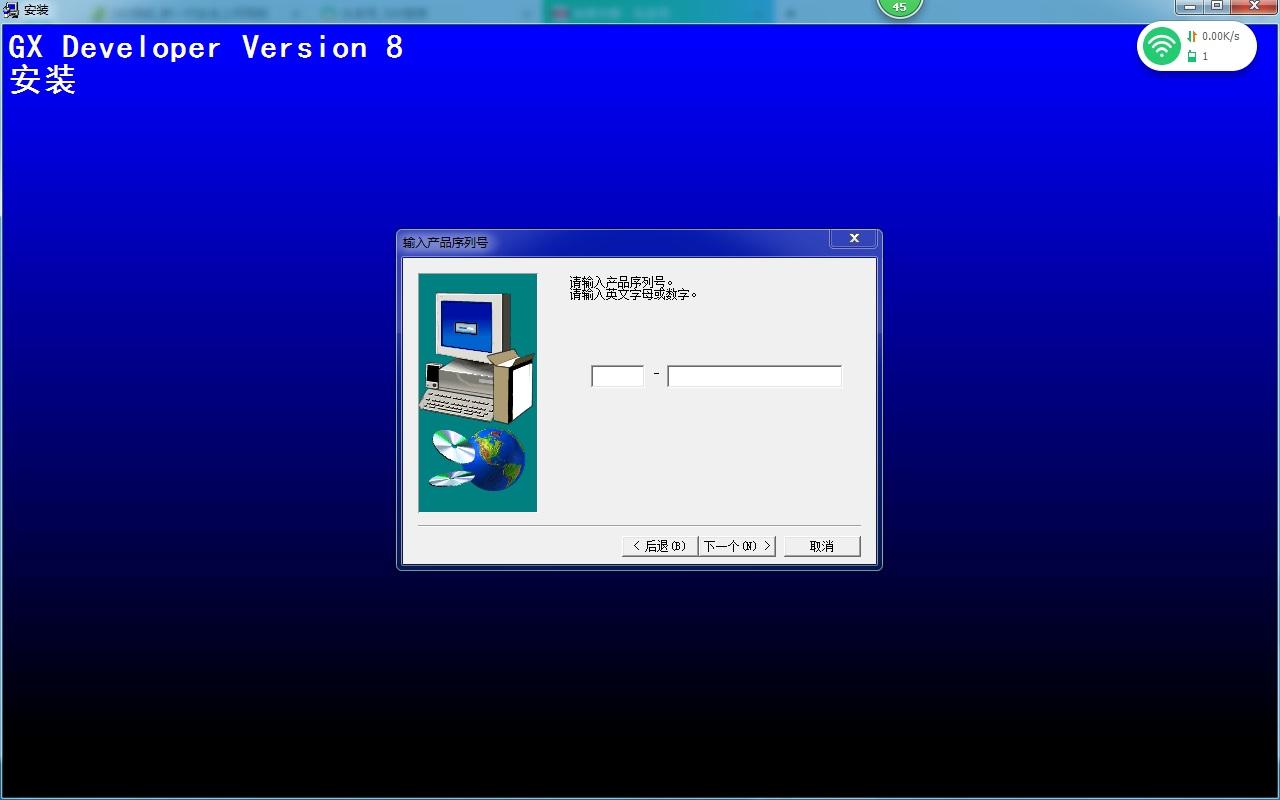Click the long product serial number field
This screenshot has height=800, width=1280.
click(754, 376)
